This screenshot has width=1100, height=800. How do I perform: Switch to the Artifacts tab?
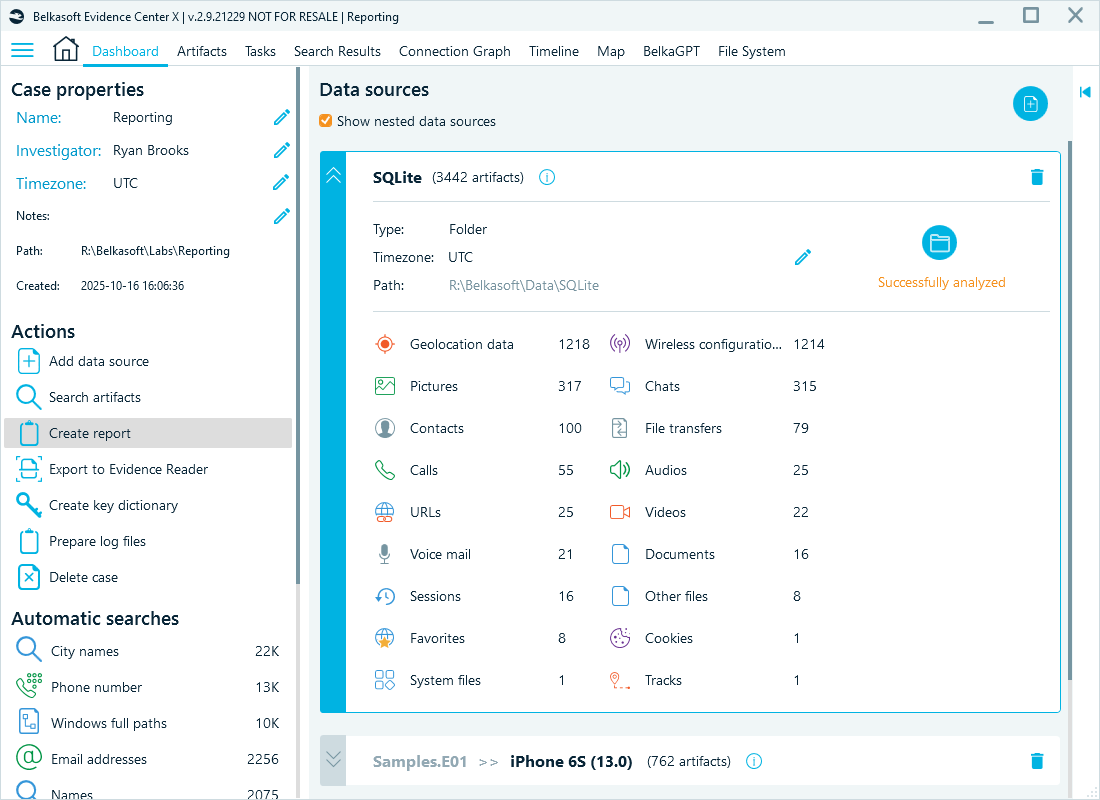pyautogui.click(x=202, y=50)
